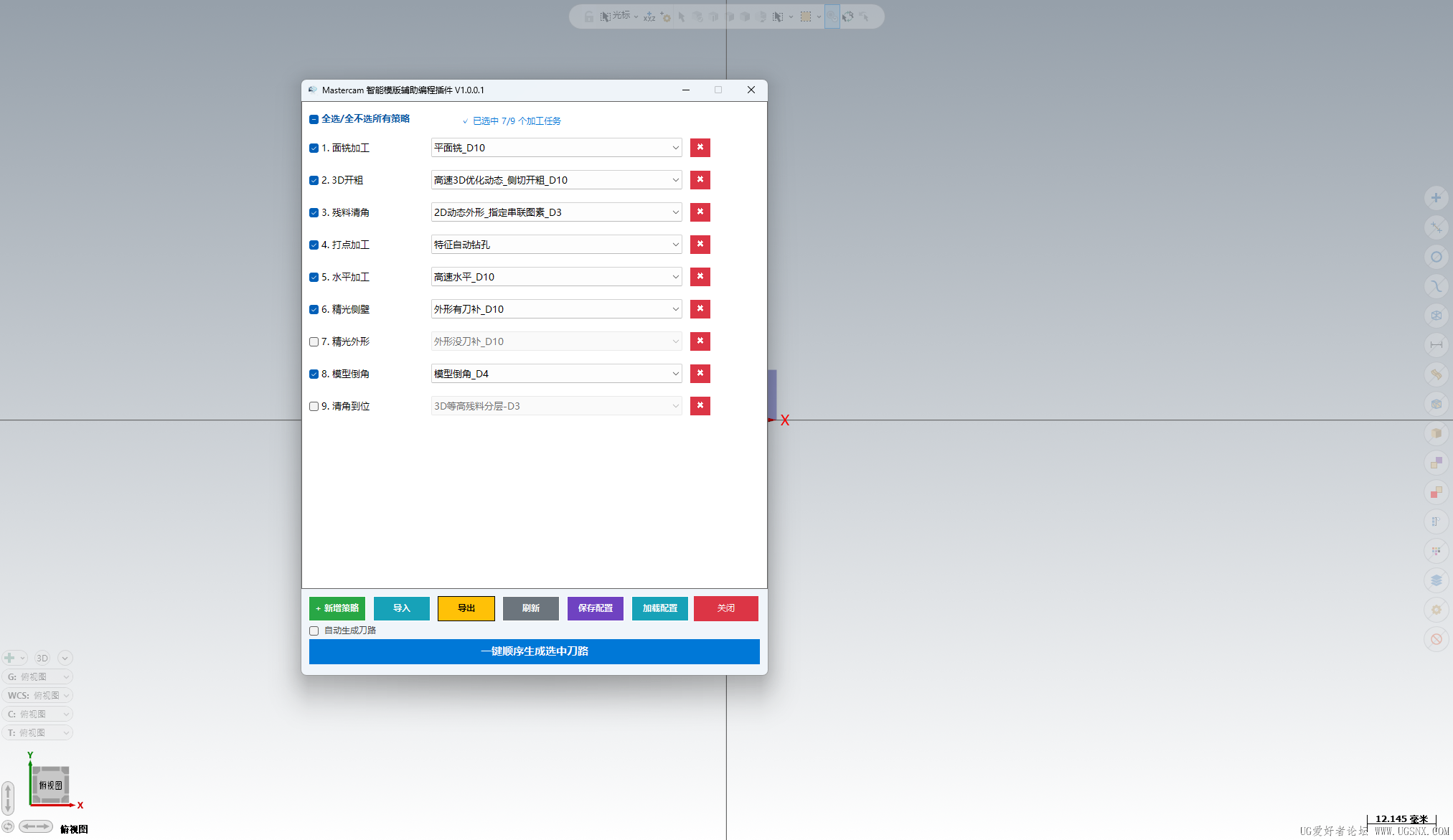Screen dimensions: 1453x840
Task: Click the 加载配置 button
Action: coord(660,608)
